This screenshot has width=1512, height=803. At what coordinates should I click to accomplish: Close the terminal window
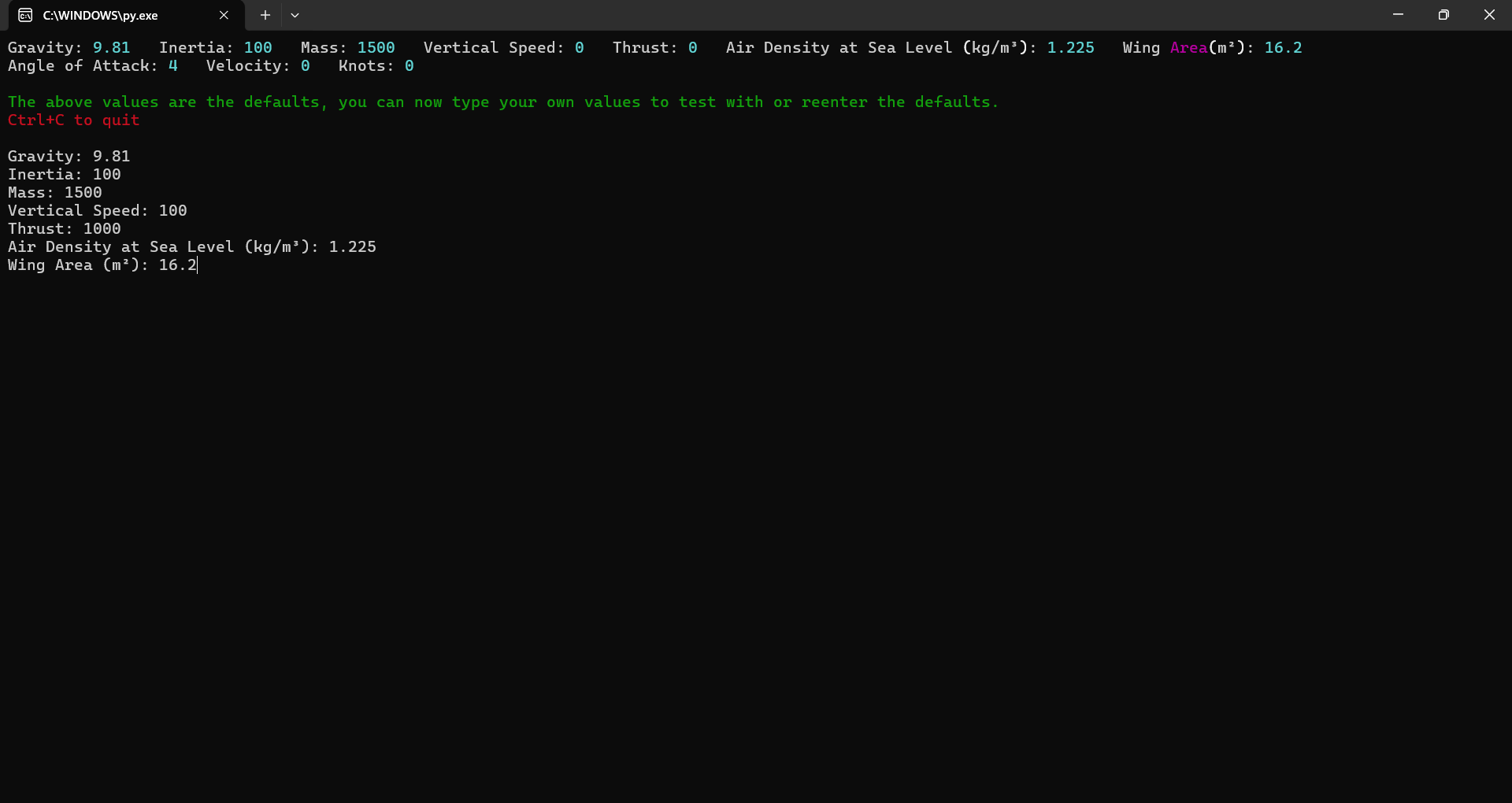coord(1488,15)
